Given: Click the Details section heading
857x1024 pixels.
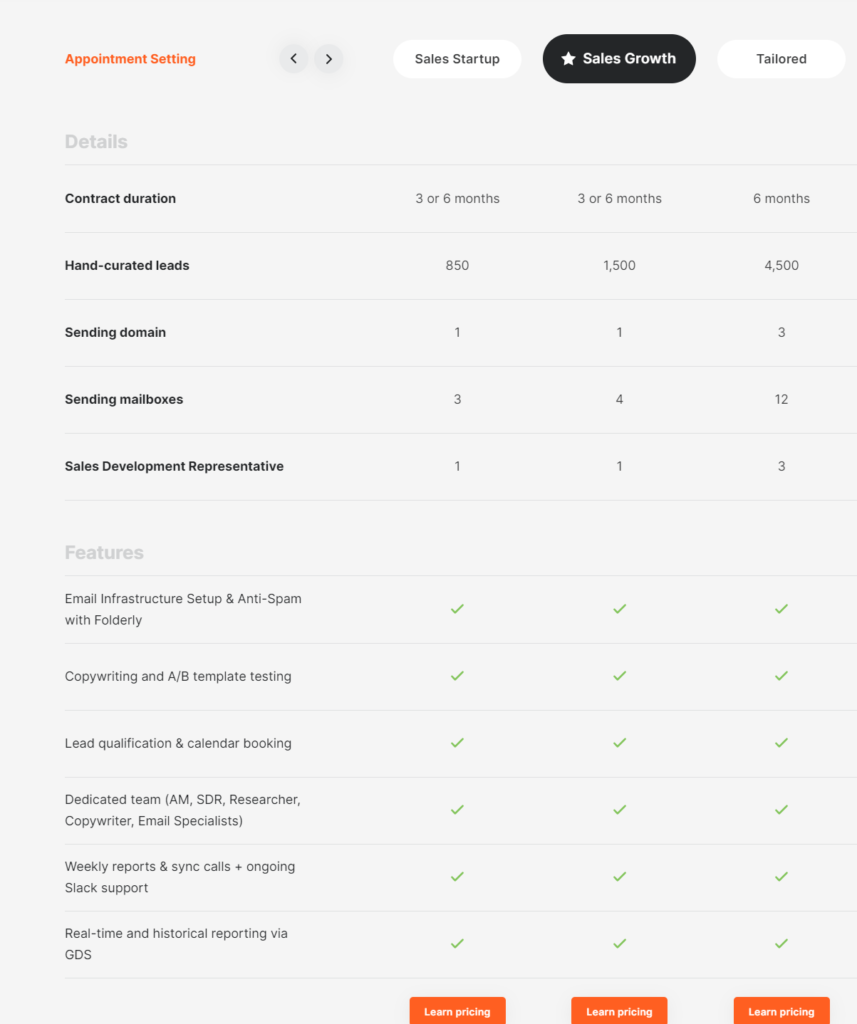Looking at the screenshot, I should point(96,141).
